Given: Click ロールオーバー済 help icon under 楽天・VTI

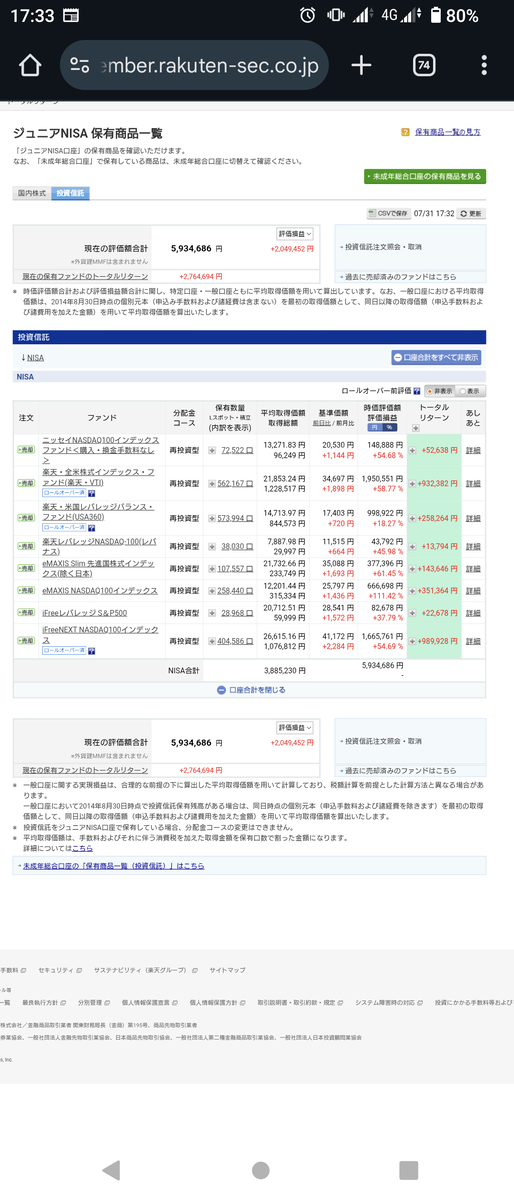Looking at the screenshot, I should 92,493.
